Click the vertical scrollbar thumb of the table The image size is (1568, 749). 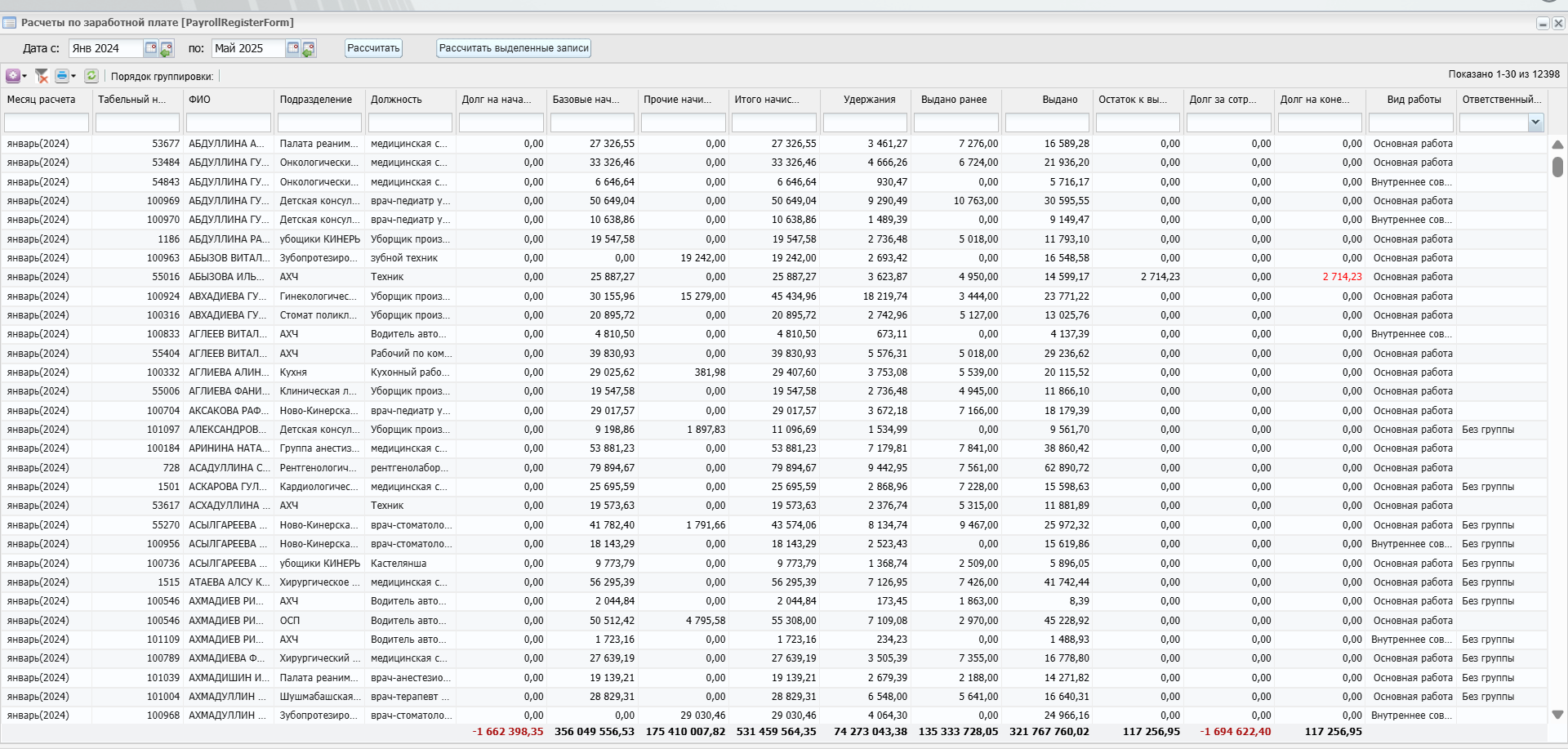(x=1557, y=167)
